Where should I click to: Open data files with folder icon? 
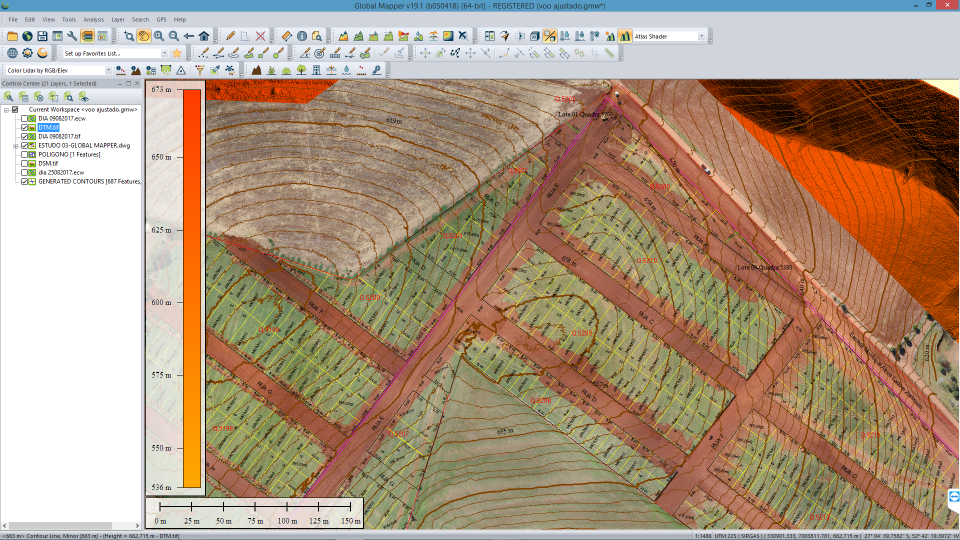12,36
